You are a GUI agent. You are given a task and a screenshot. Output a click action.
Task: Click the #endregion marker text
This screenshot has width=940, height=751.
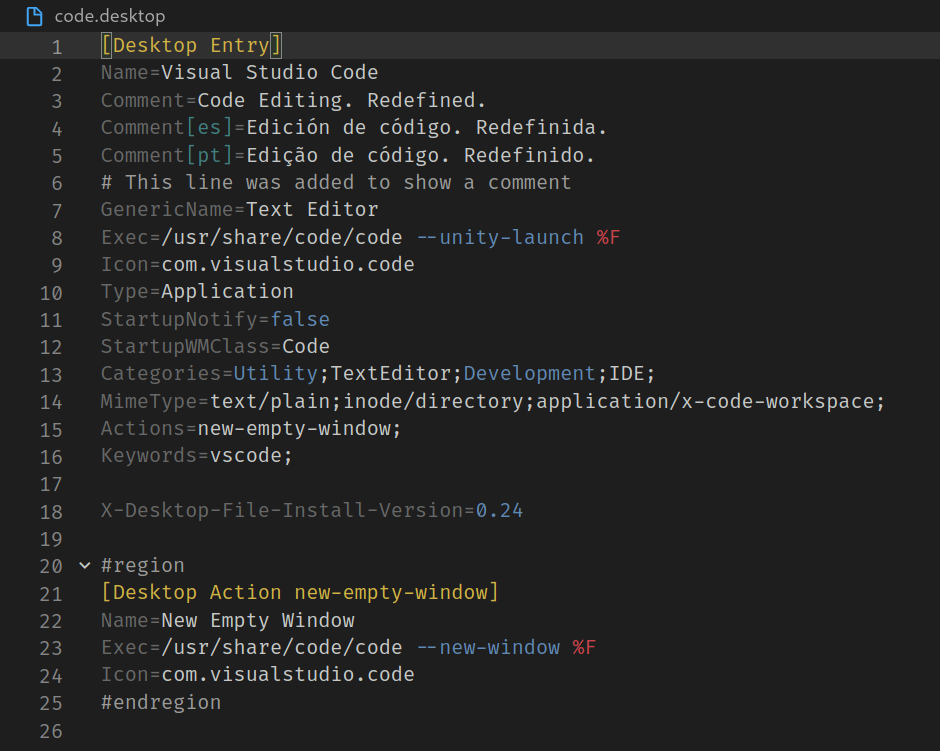[161, 702]
